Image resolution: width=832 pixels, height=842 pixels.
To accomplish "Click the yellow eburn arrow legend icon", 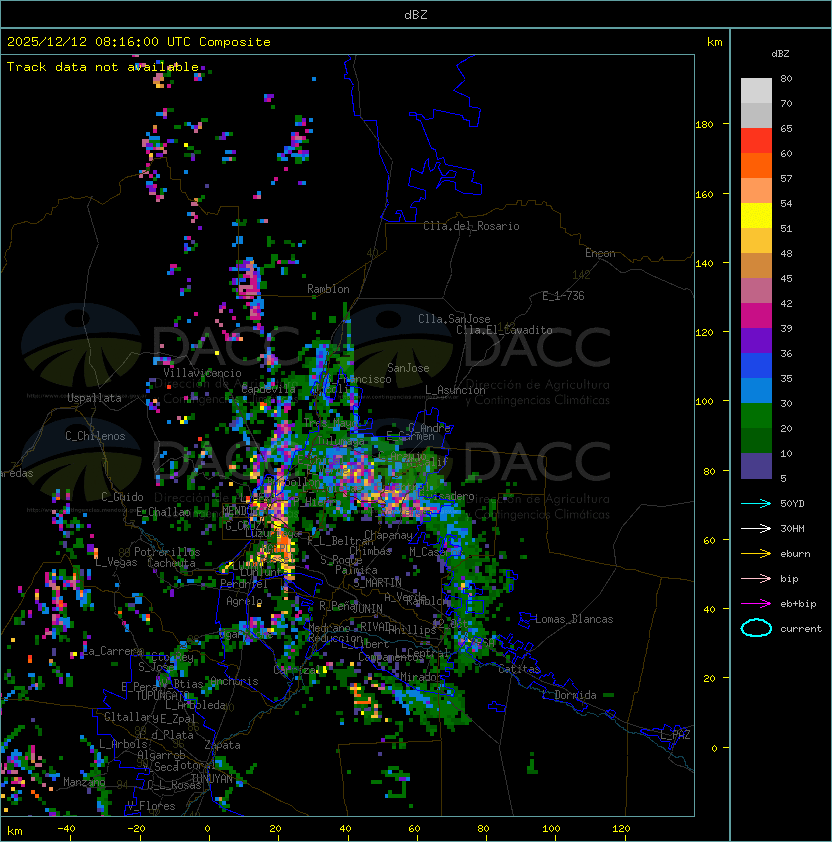I will click(x=756, y=554).
